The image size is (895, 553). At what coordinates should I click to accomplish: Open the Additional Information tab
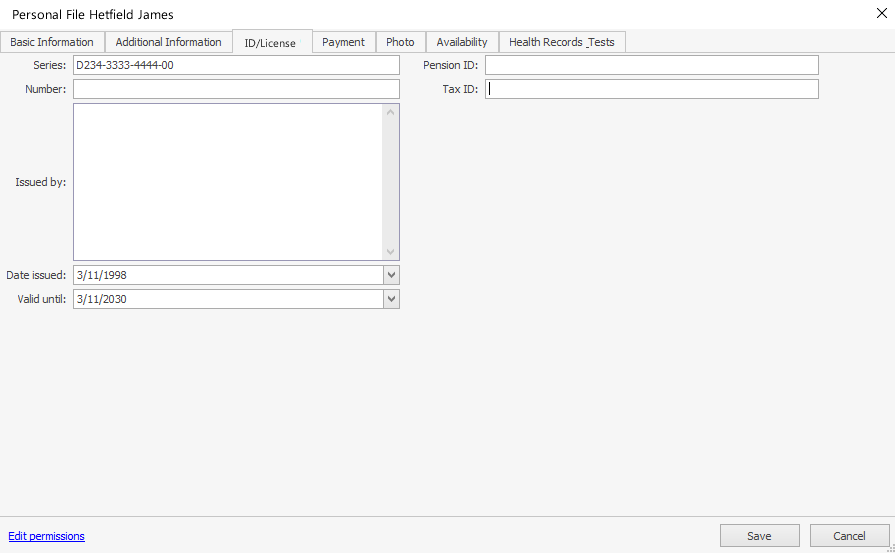168,42
